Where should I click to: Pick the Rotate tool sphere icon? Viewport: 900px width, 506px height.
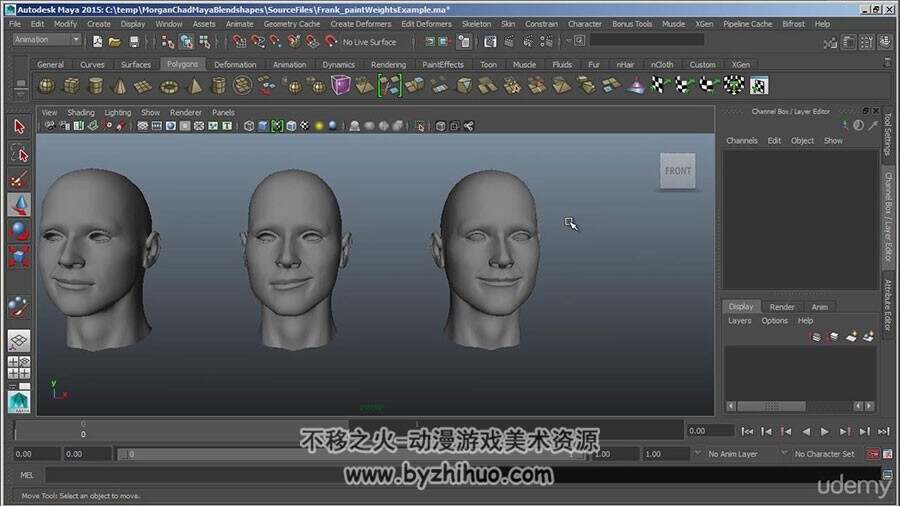pos(19,231)
